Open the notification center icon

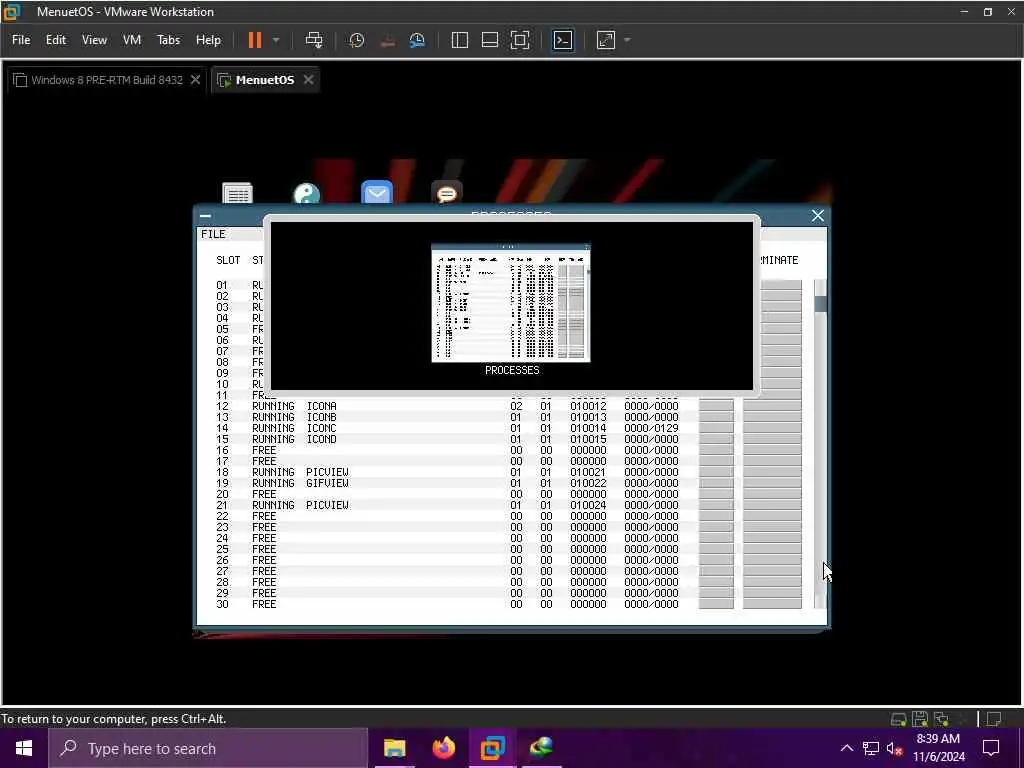click(991, 748)
